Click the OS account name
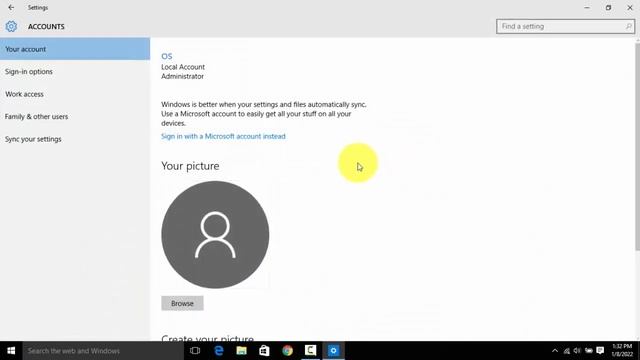Image resolution: width=640 pixels, height=360 pixels. click(167, 56)
